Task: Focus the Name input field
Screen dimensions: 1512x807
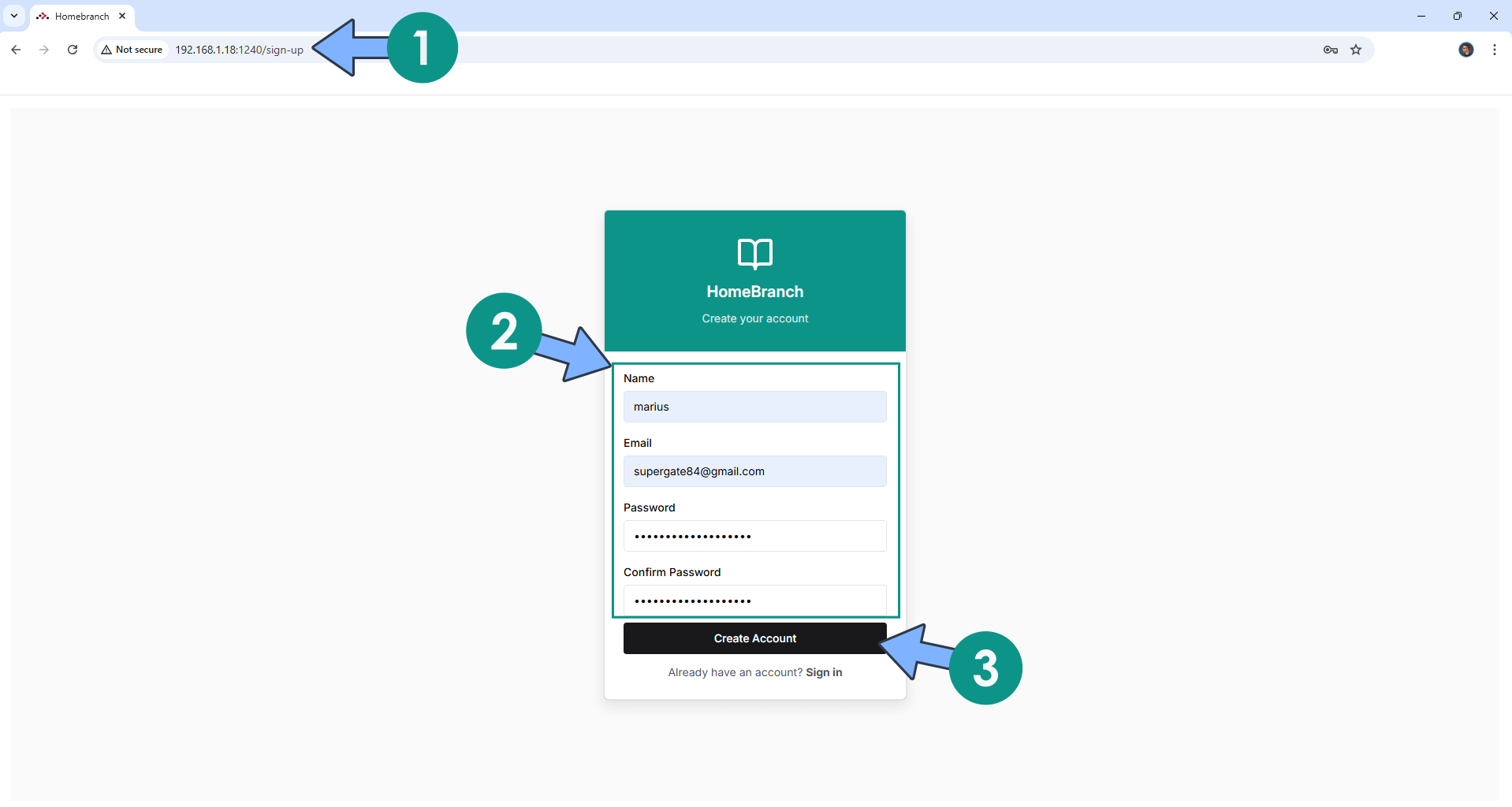Action: click(754, 407)
